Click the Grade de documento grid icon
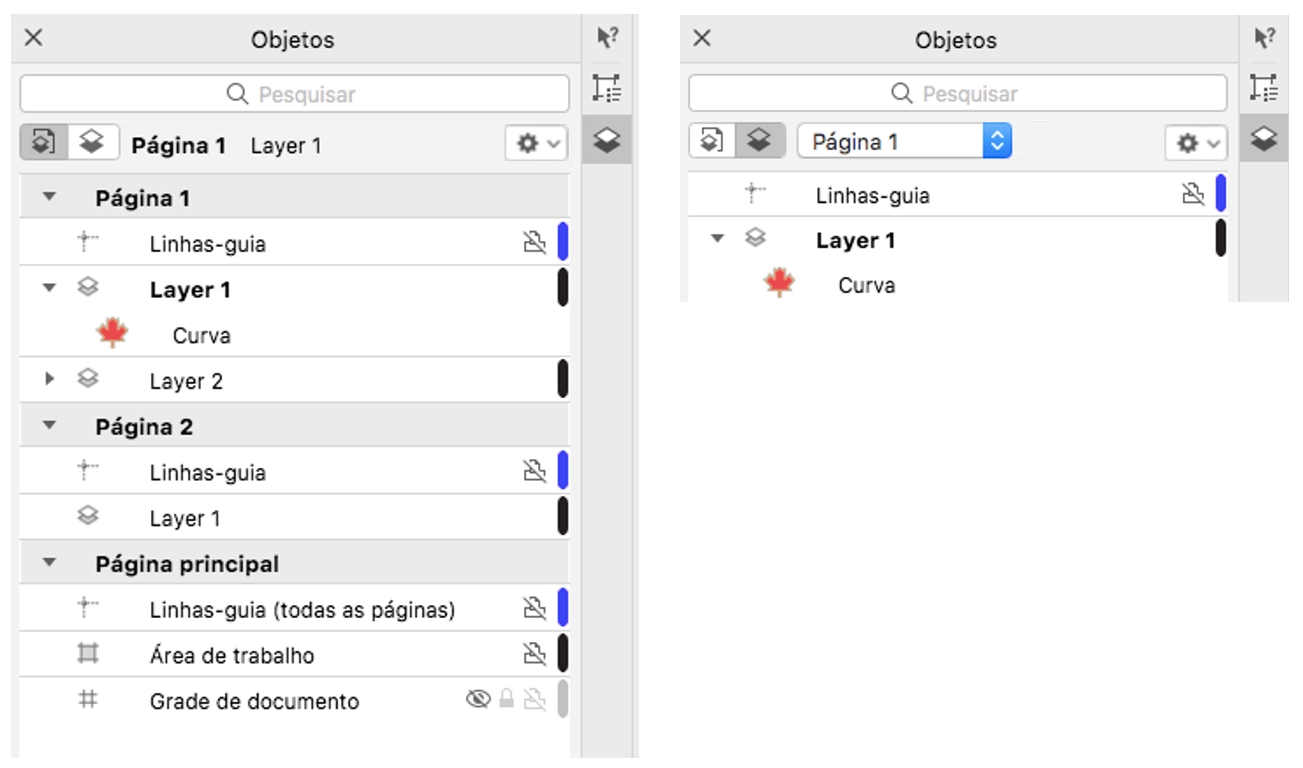 [x=88, y=700]
